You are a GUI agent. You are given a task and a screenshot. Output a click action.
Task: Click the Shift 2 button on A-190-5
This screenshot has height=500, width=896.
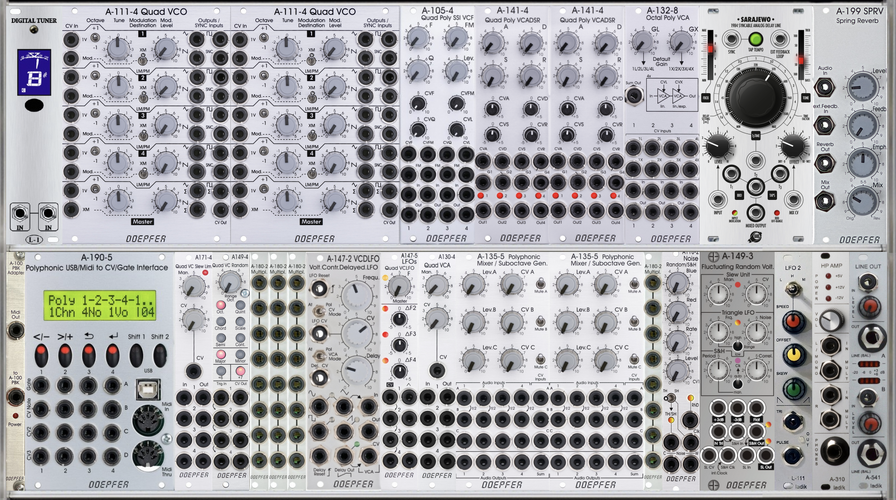[x=160, y=355]
